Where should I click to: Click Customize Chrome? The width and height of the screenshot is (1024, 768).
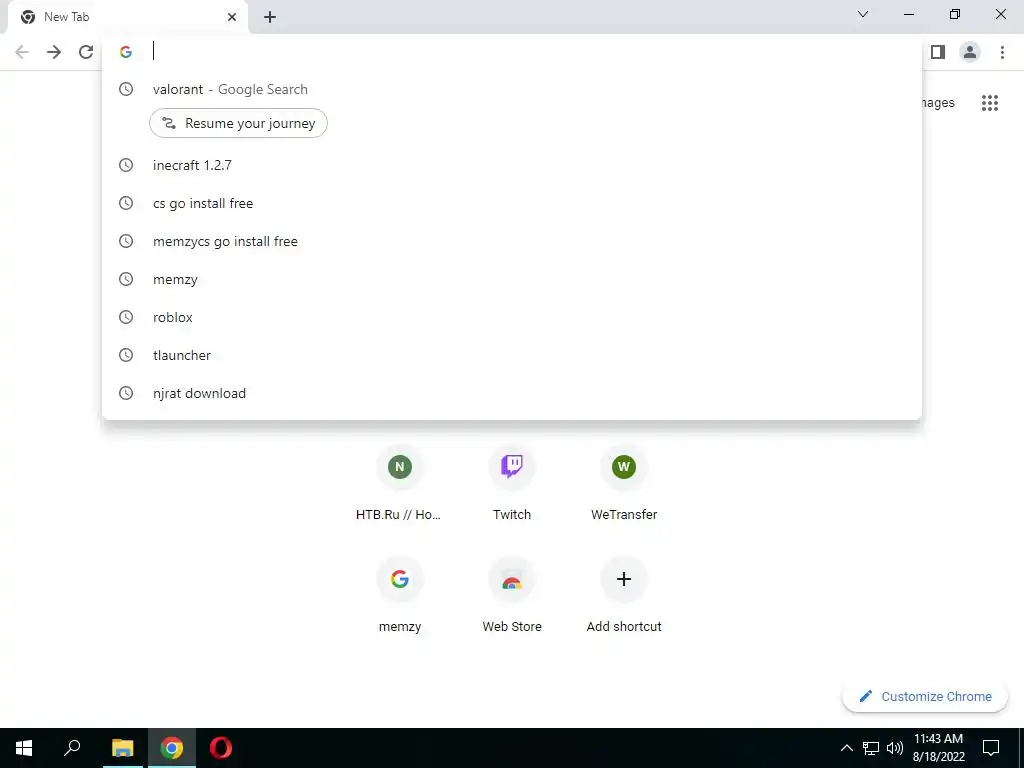tap(925, 696)
